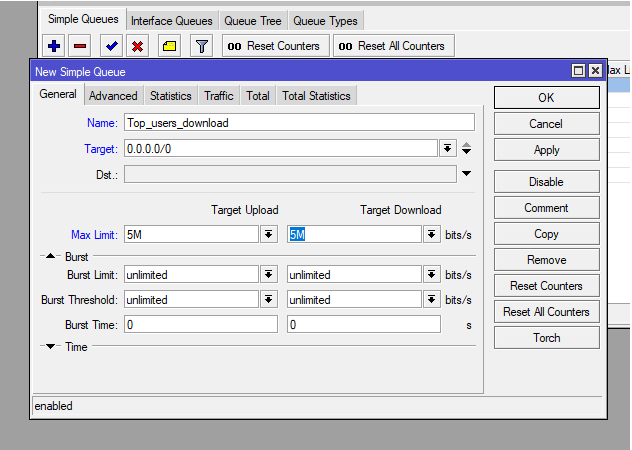Click the blue plus add queue icon
Viewport: 632px width, 450px height.
(x=54, y=46)
